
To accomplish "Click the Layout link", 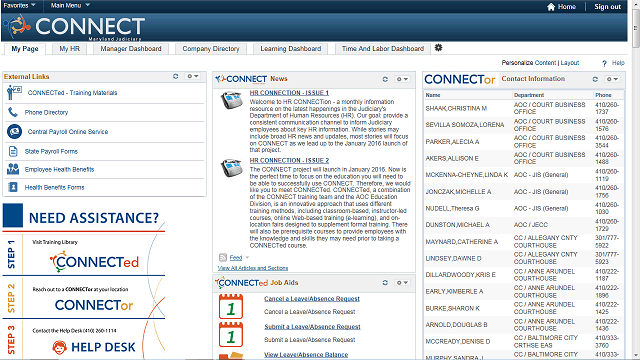I will pos(570,63).
